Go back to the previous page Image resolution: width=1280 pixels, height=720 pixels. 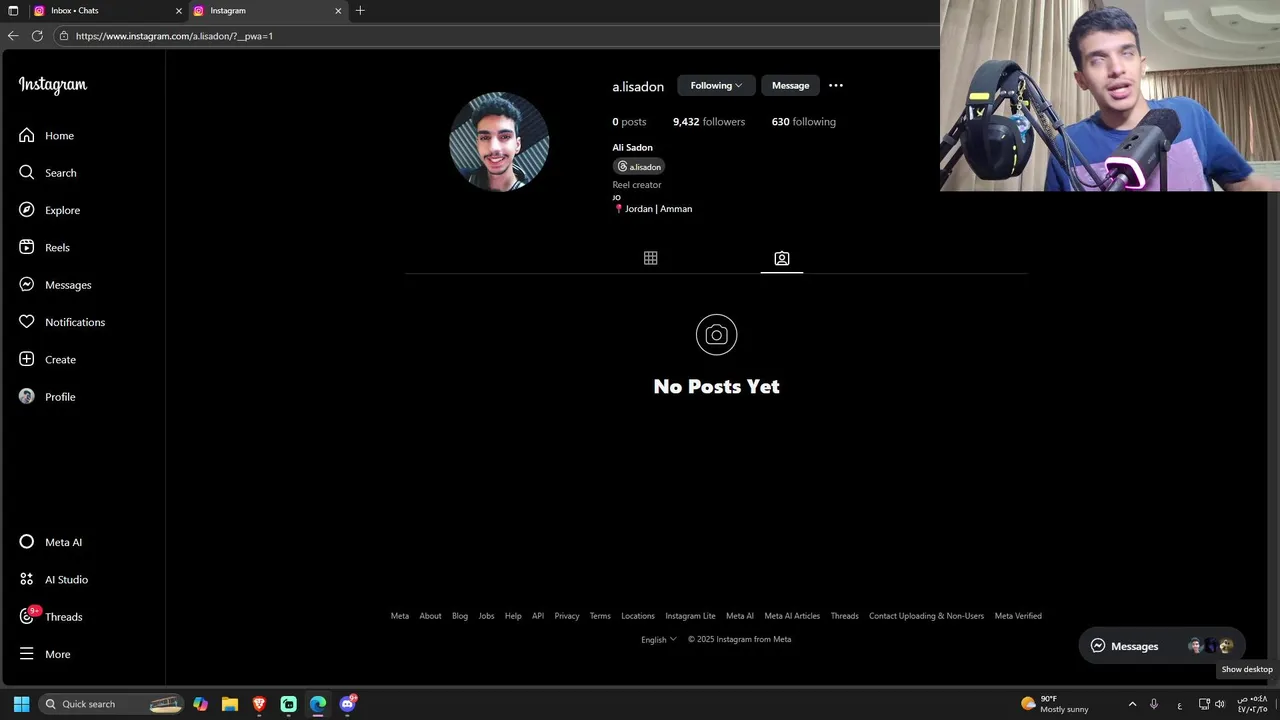pos(13,36)
